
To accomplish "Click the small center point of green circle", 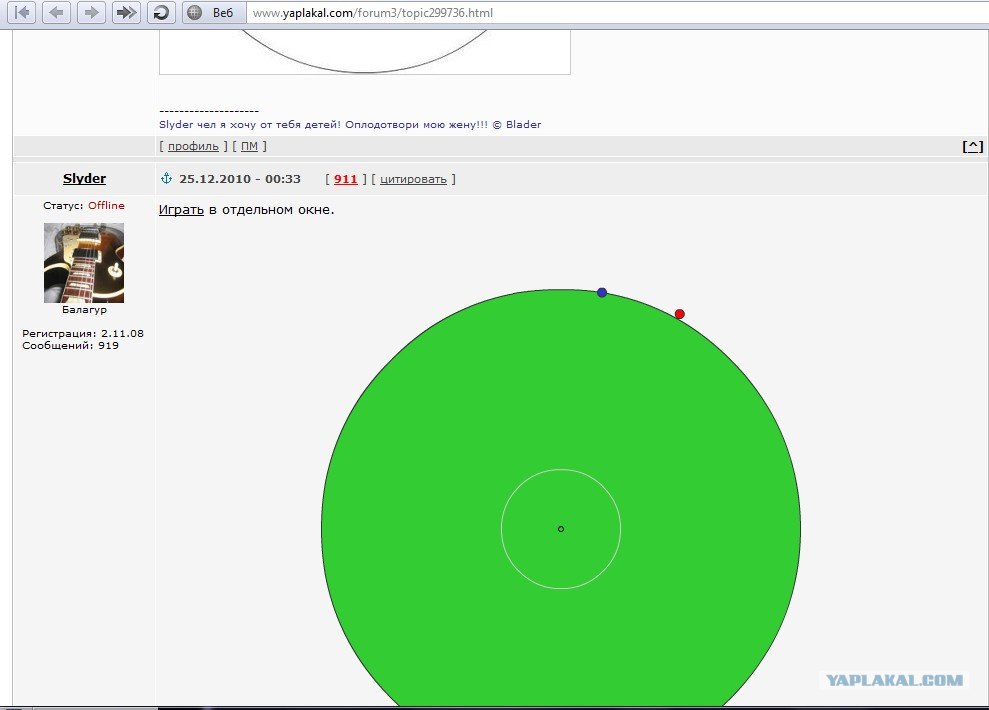I will coord(561,529).
